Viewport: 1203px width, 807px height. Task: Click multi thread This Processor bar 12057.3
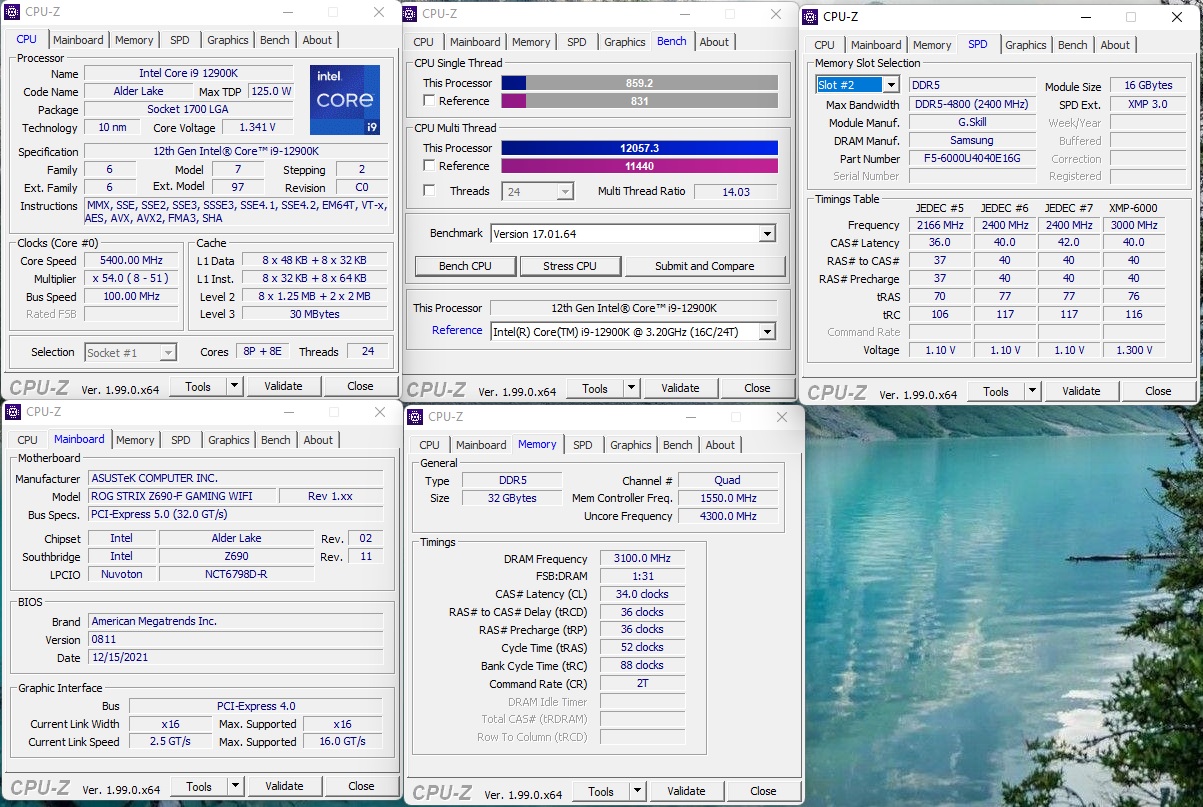click(639, 148)
